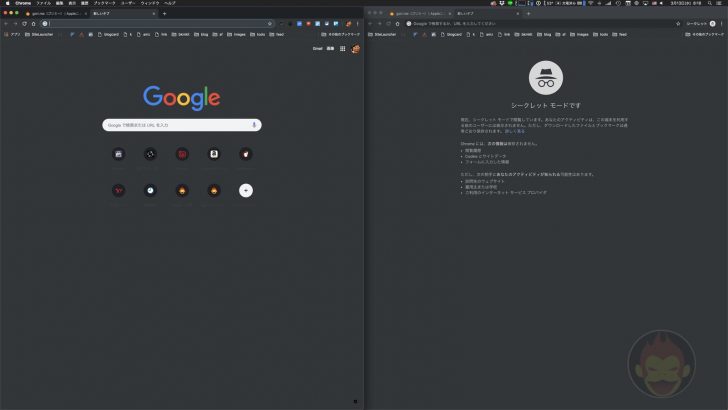The width and height of the screenshot is (728, 410).
Task: Open a new tab in incognito window
Action: pos(528,13)
